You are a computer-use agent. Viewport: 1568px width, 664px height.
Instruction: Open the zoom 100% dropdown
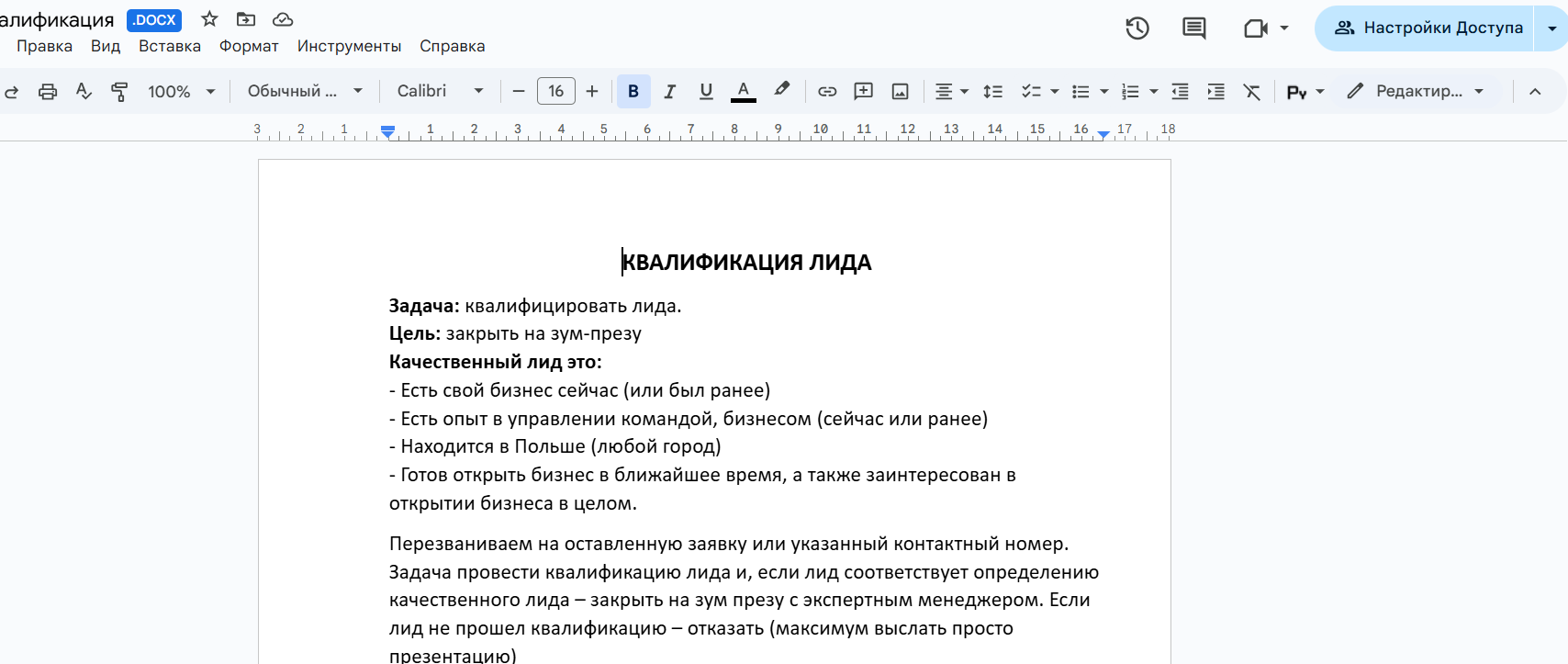(x=182, y=91)
